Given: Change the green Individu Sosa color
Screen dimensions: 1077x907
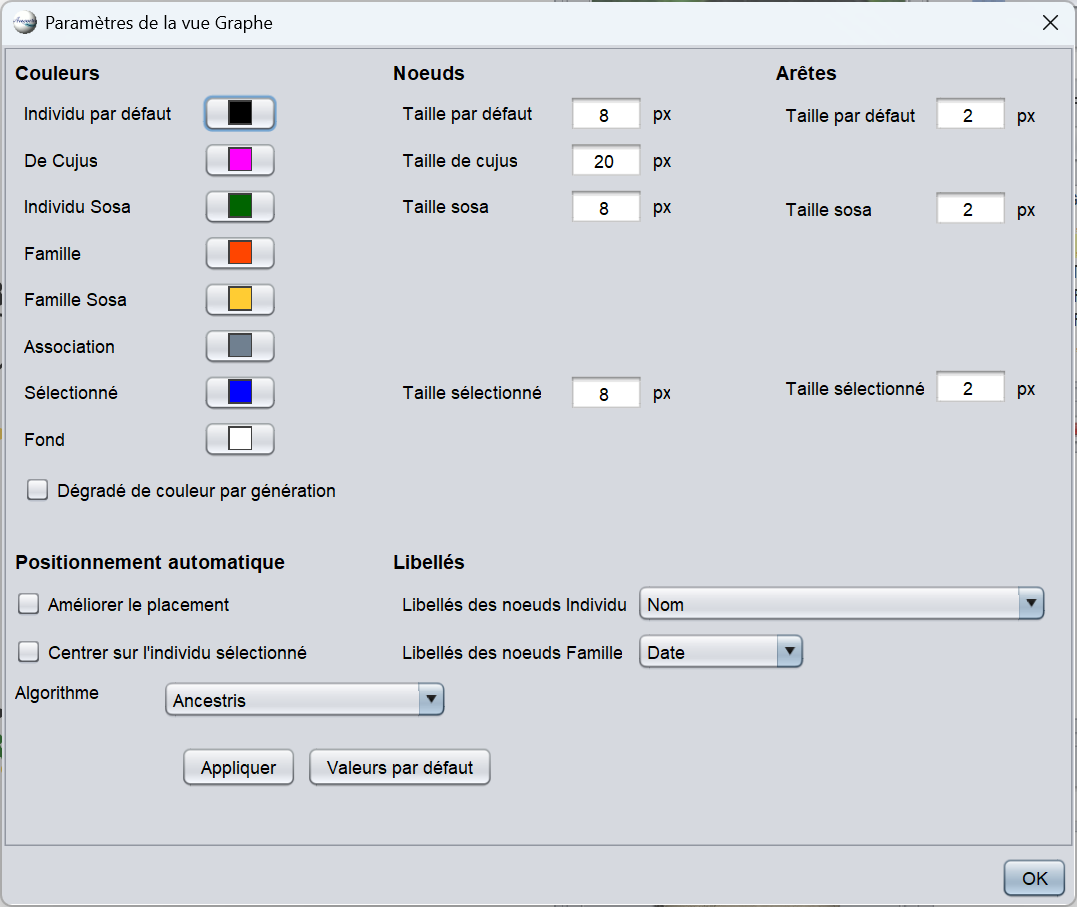Looking at the screenshot, I should pos(240,206).
